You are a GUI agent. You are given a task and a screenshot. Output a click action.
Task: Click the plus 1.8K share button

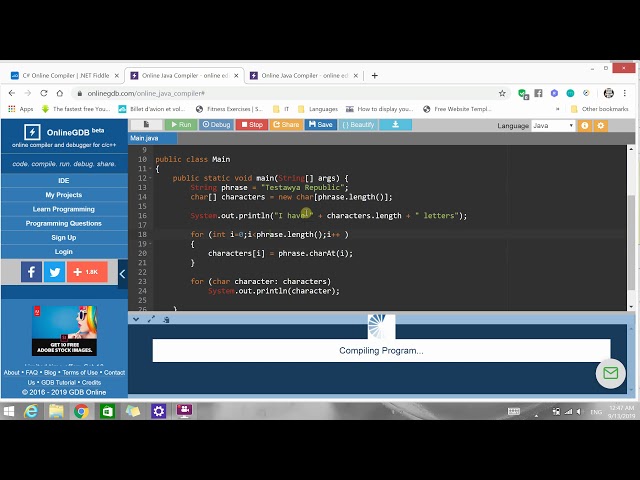(87, 272)
